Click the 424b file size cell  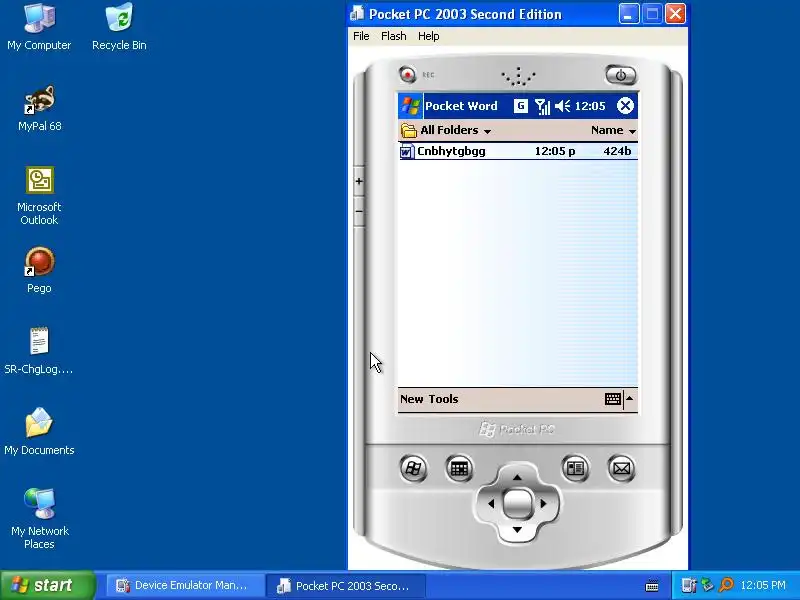coord(617,151)
